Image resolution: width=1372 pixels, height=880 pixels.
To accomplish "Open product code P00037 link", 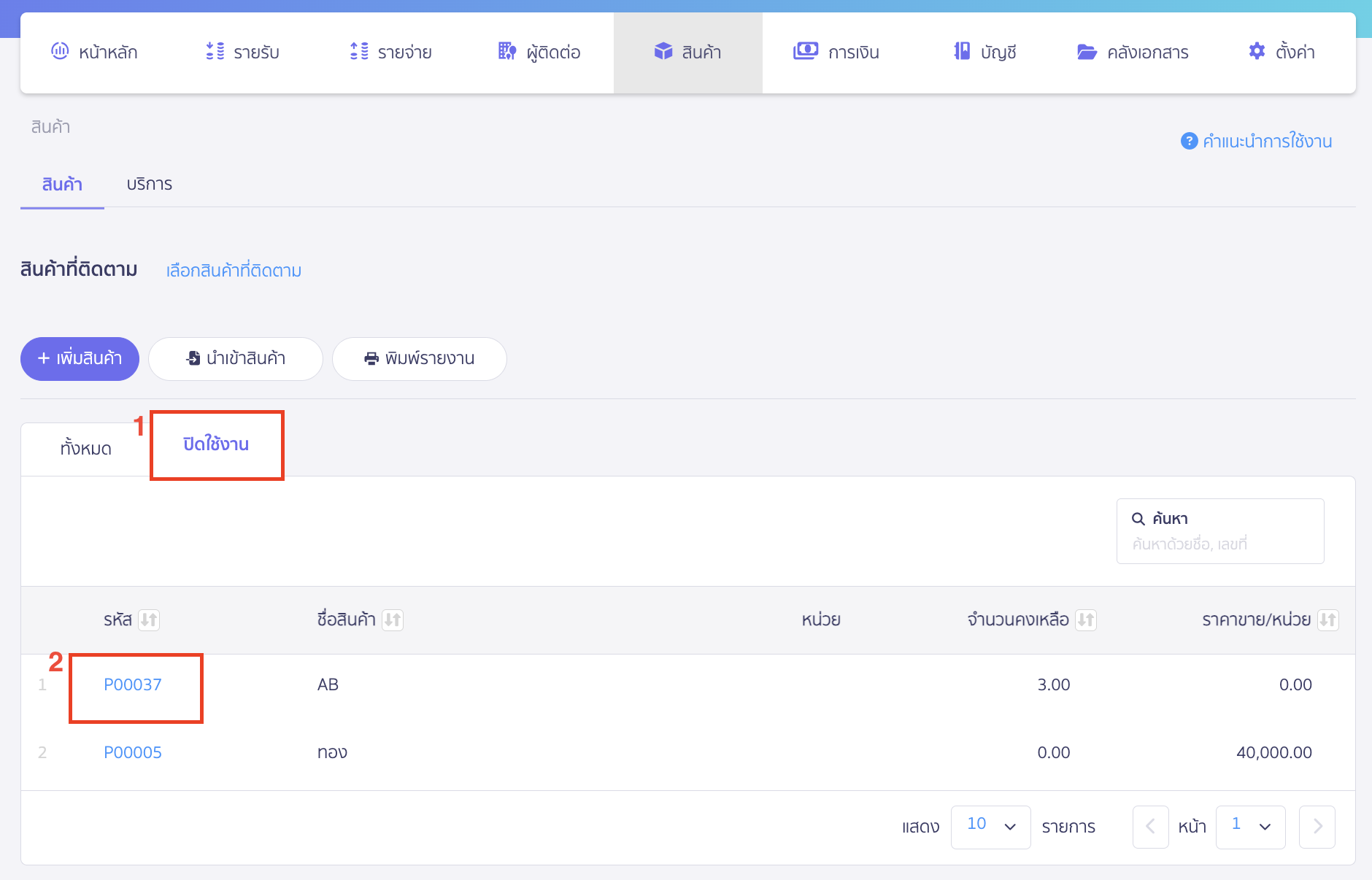I will (133, 684).
